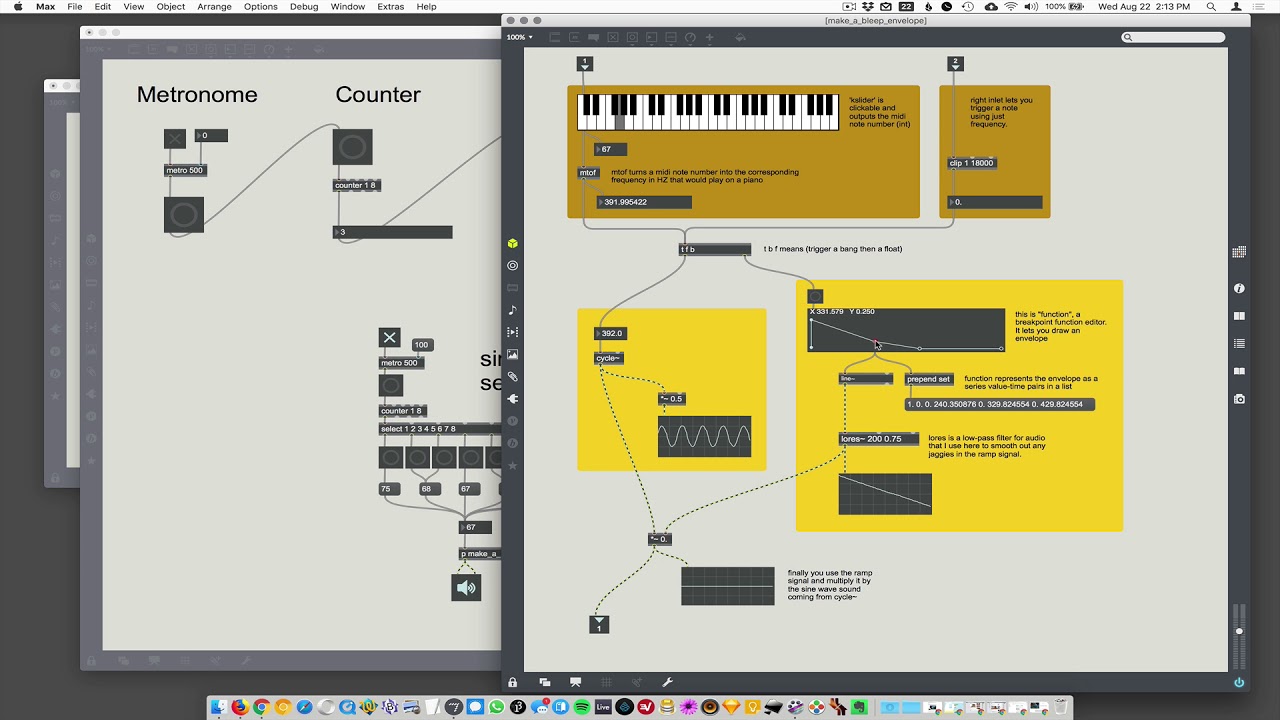Open Spotify from the Dock
This screenshot has height=720, width=1280.
click(582, 707)
